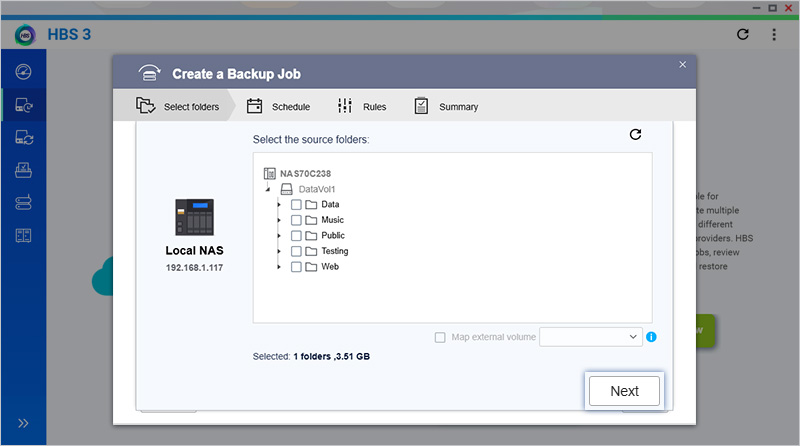Click the Next button
The width and height of the screenshot is (800, 446).
tap(624, 391)
